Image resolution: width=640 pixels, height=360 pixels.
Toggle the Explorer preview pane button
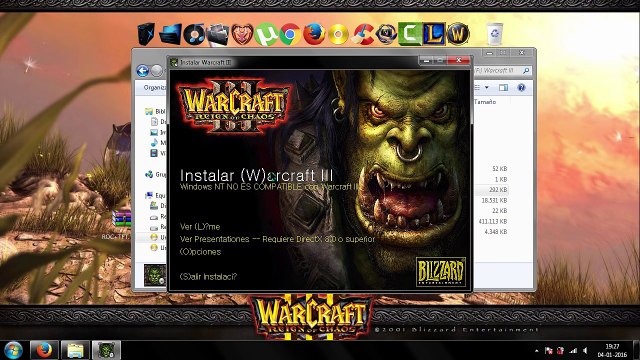click(504, 87)
